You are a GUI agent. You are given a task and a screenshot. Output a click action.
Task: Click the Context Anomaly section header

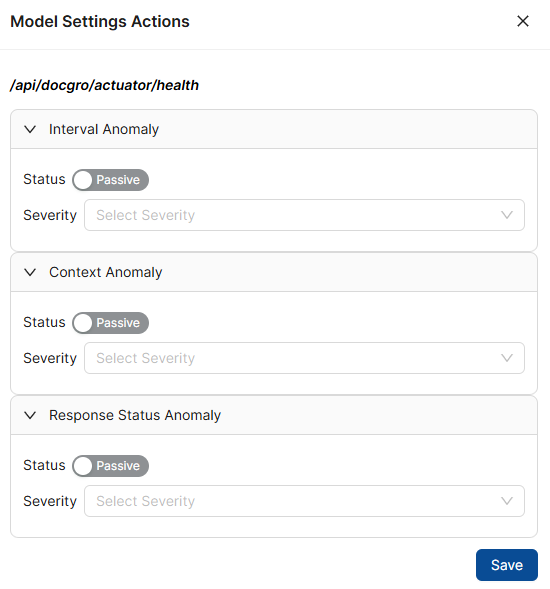274,272
